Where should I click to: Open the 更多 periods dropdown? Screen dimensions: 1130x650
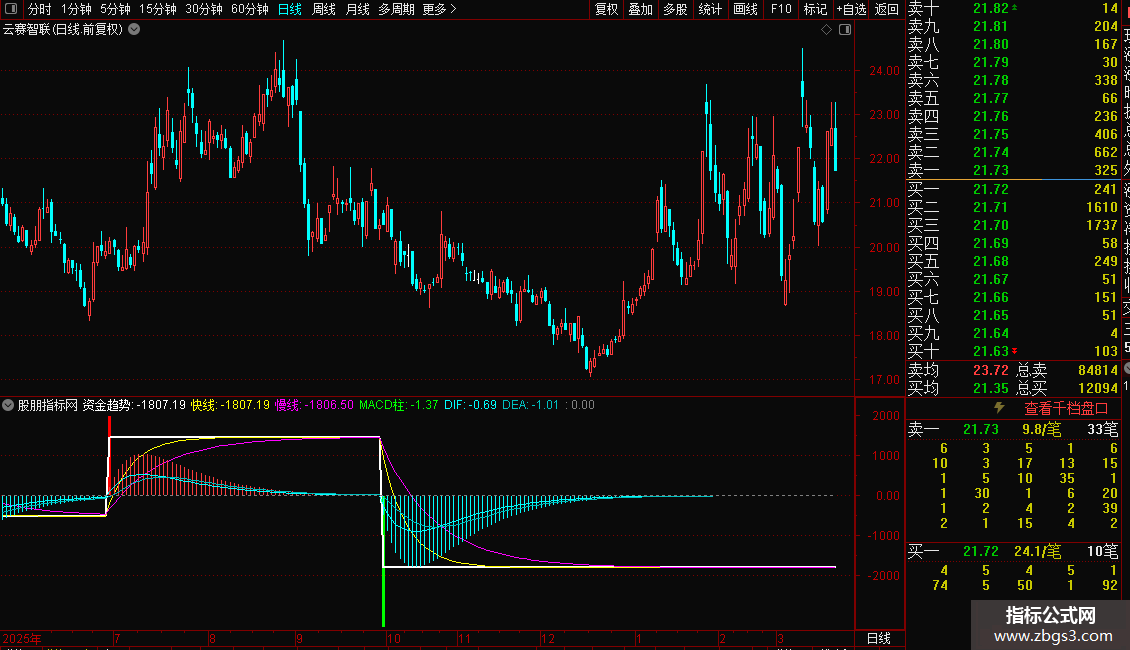[440, 9]
